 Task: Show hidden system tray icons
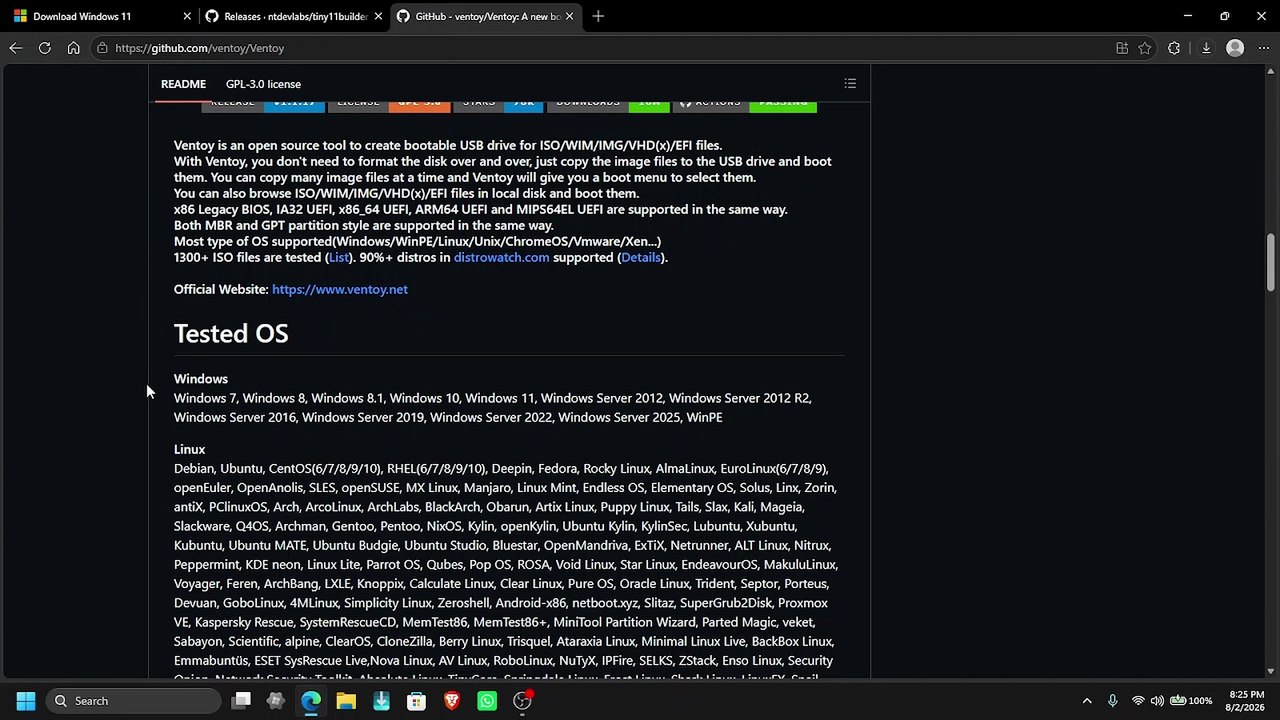[1087, 701]
